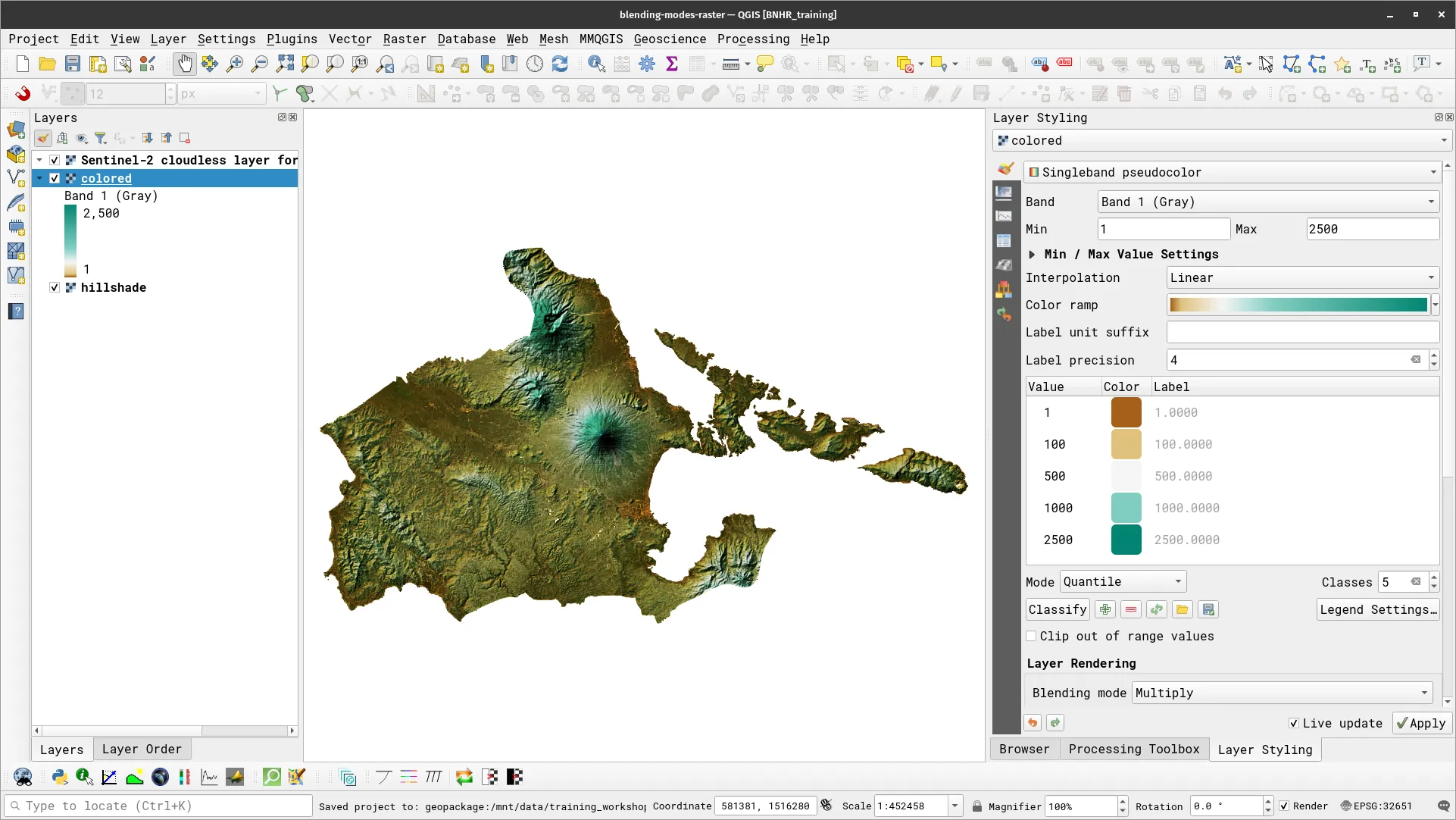Image resolution: width=1456 pixels, height=820 pixels.
Task: Disable Live update
Action: pyautogui.click(x=1295, y=723)
